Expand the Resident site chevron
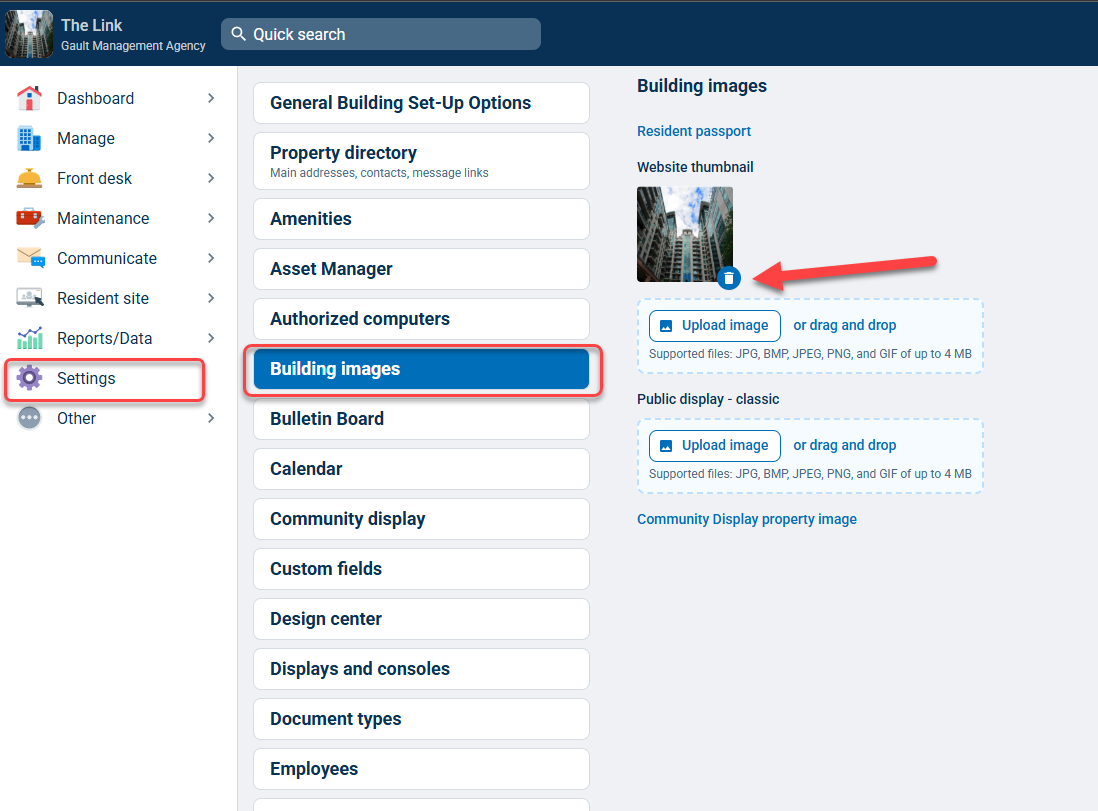 point(211,298)
